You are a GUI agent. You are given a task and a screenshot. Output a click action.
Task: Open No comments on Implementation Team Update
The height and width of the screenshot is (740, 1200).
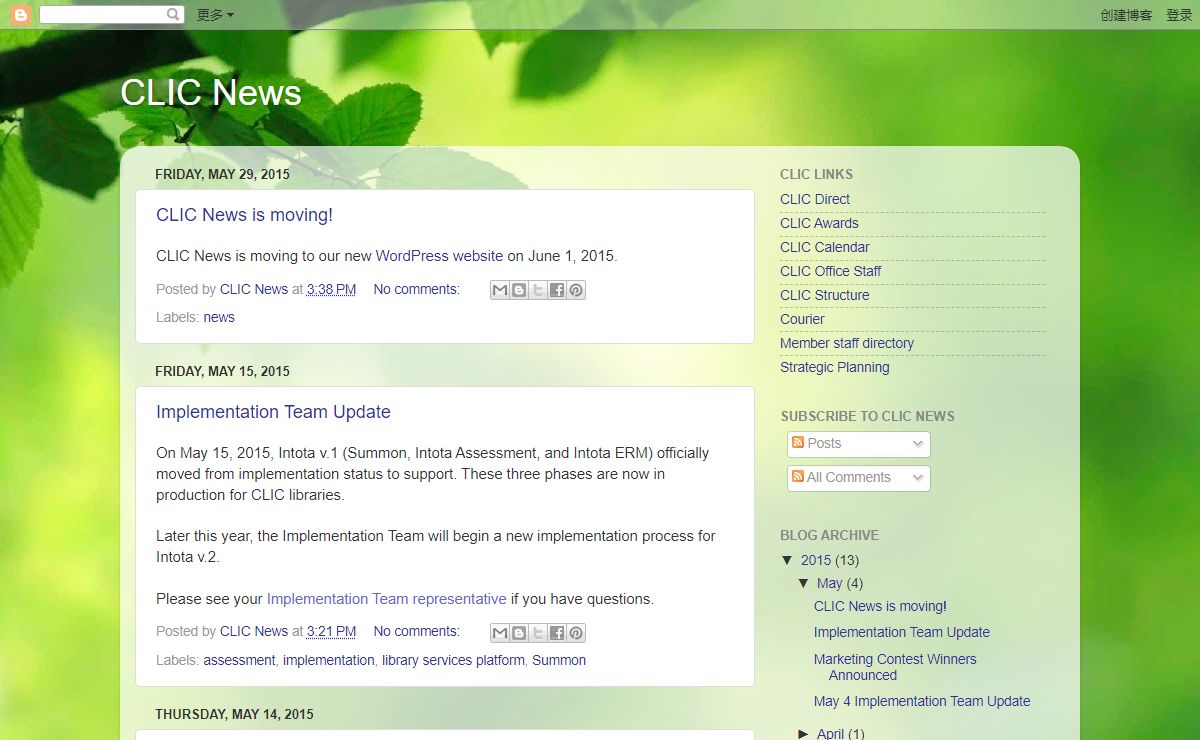[416, 631]
